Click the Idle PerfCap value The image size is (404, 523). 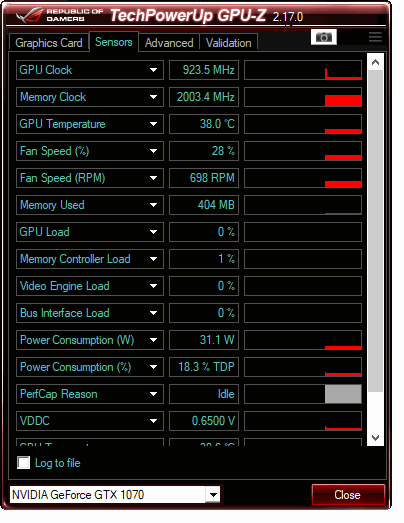pos(204,394)
